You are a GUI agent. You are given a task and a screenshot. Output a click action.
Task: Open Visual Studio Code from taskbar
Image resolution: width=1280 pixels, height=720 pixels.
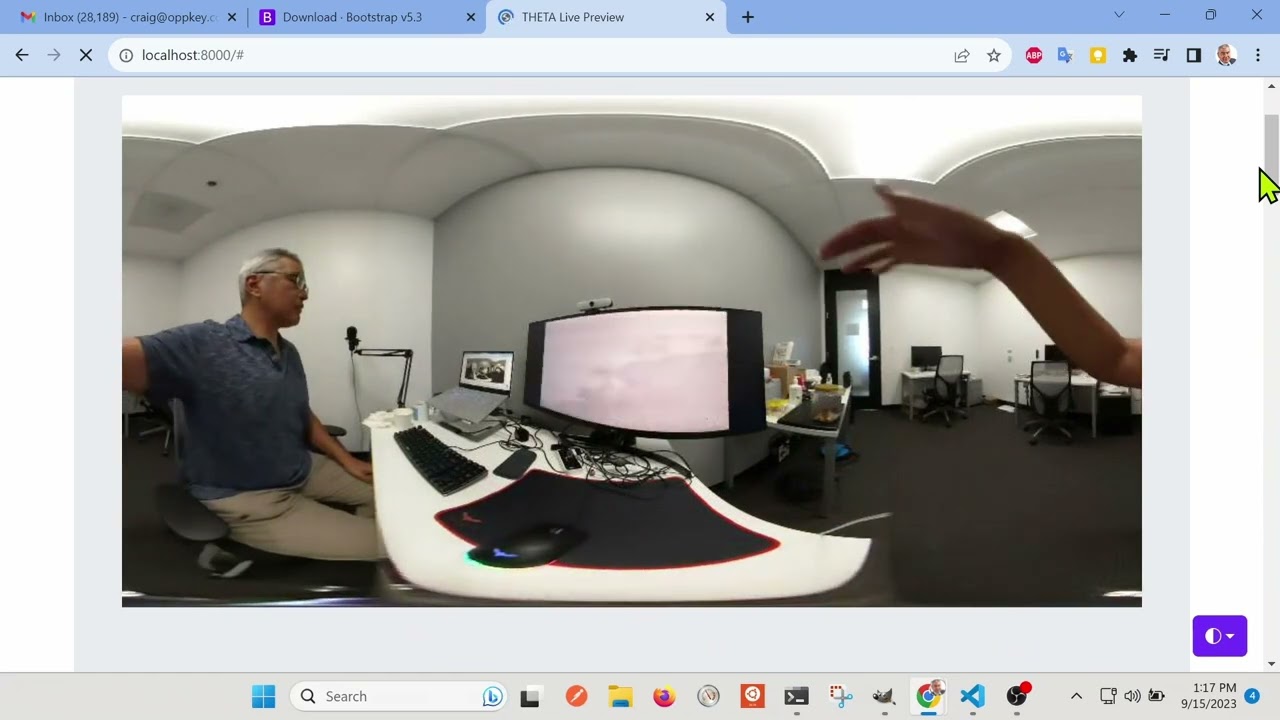coord(972,696)
